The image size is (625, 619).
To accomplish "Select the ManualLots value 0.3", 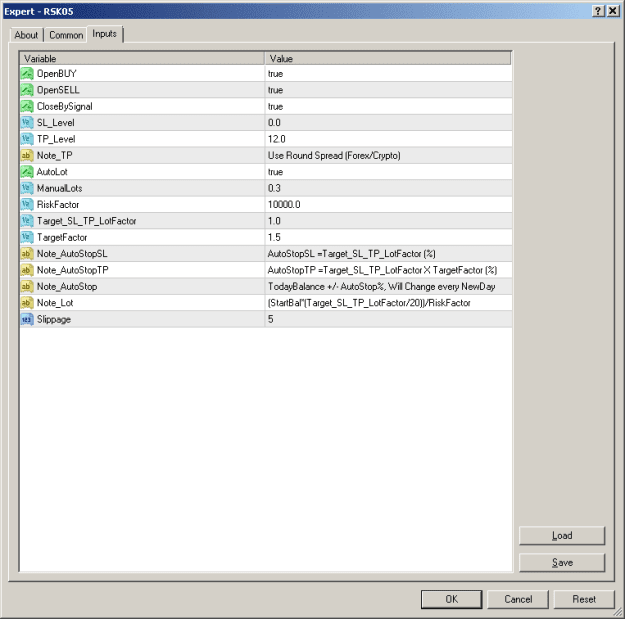I will (274, 188).
